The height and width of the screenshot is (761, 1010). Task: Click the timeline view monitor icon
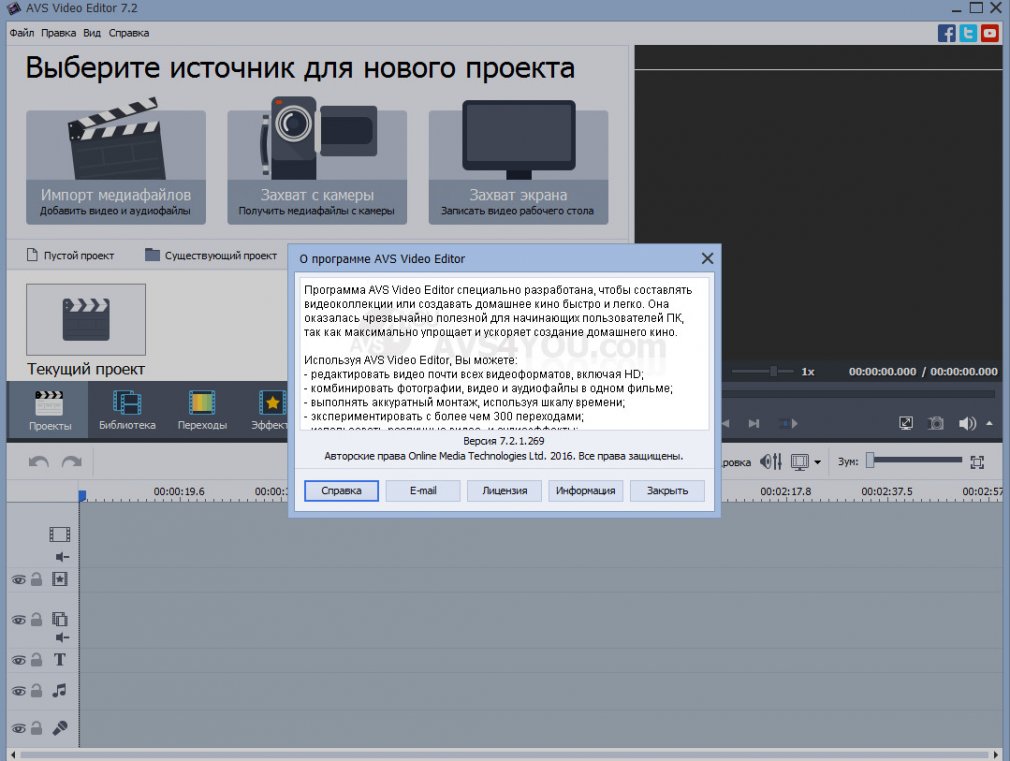click(x=799, y=461)
